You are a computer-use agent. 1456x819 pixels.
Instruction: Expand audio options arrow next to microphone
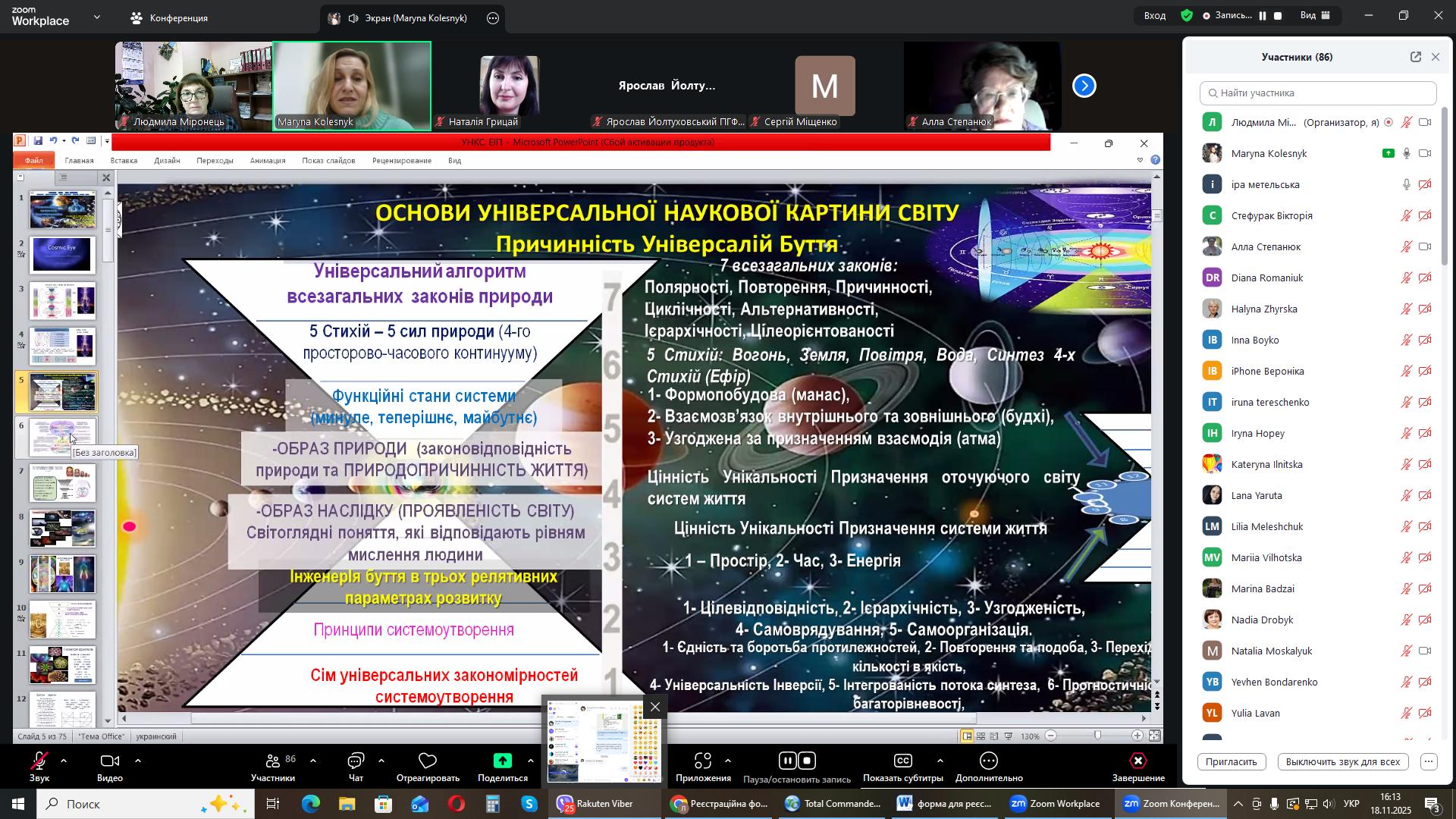(64, 761)
